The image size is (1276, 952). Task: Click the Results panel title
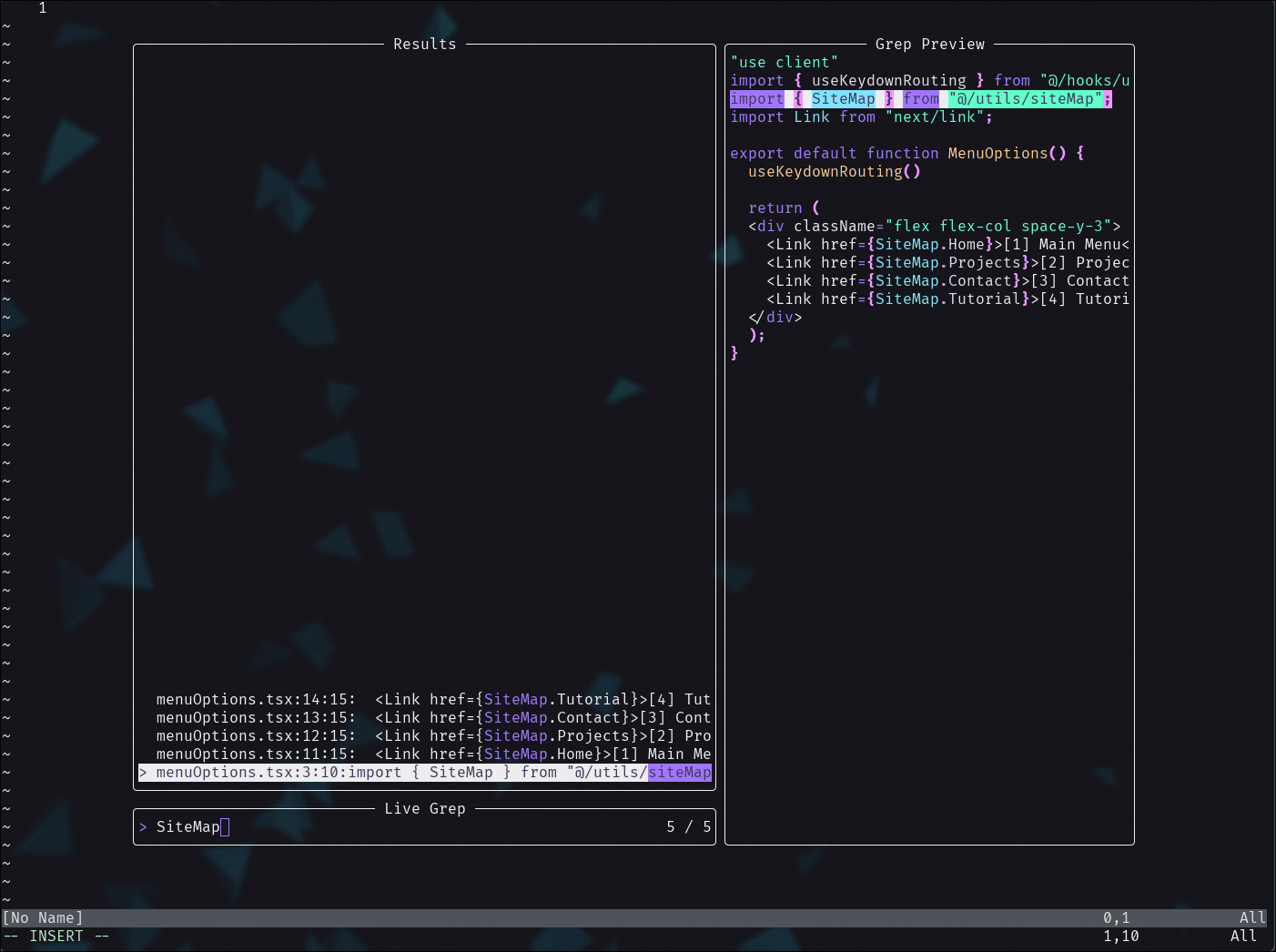click(424, 43)
